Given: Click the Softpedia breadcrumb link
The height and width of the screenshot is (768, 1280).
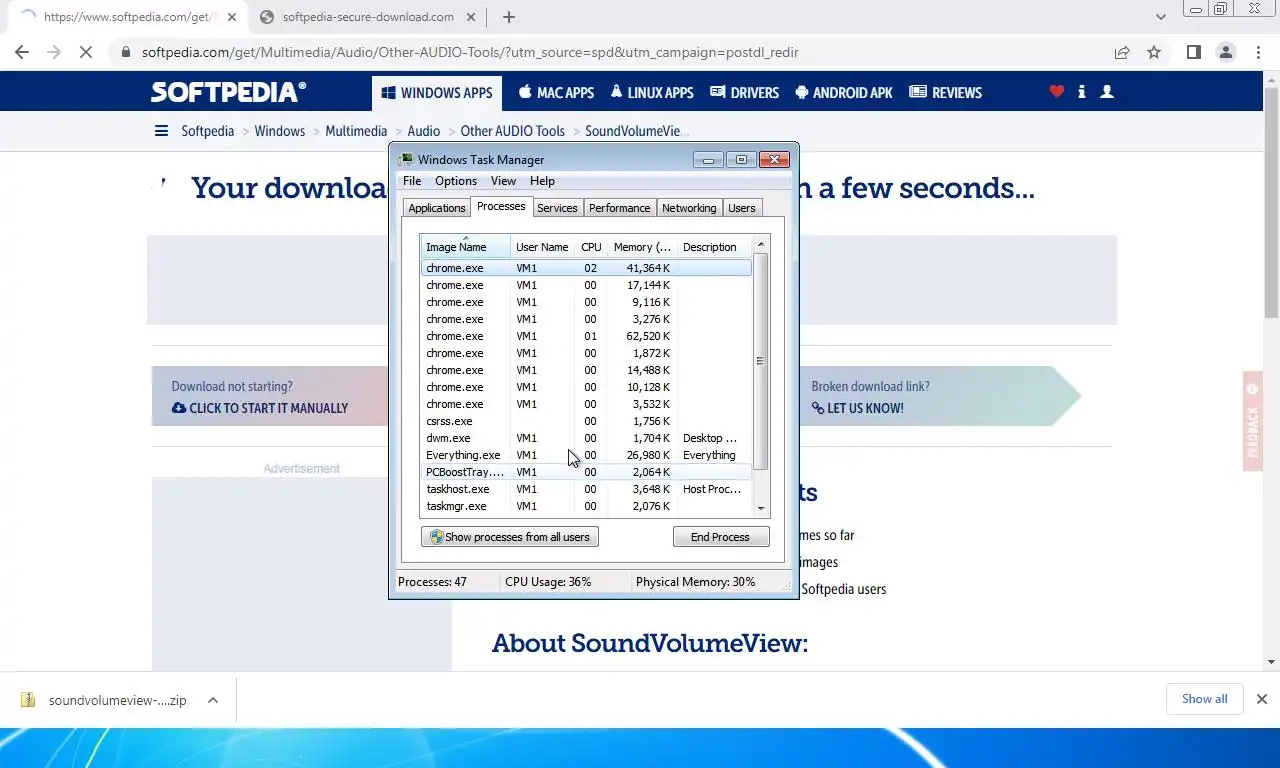Looking at the screenshot, I should click(207, 131).
